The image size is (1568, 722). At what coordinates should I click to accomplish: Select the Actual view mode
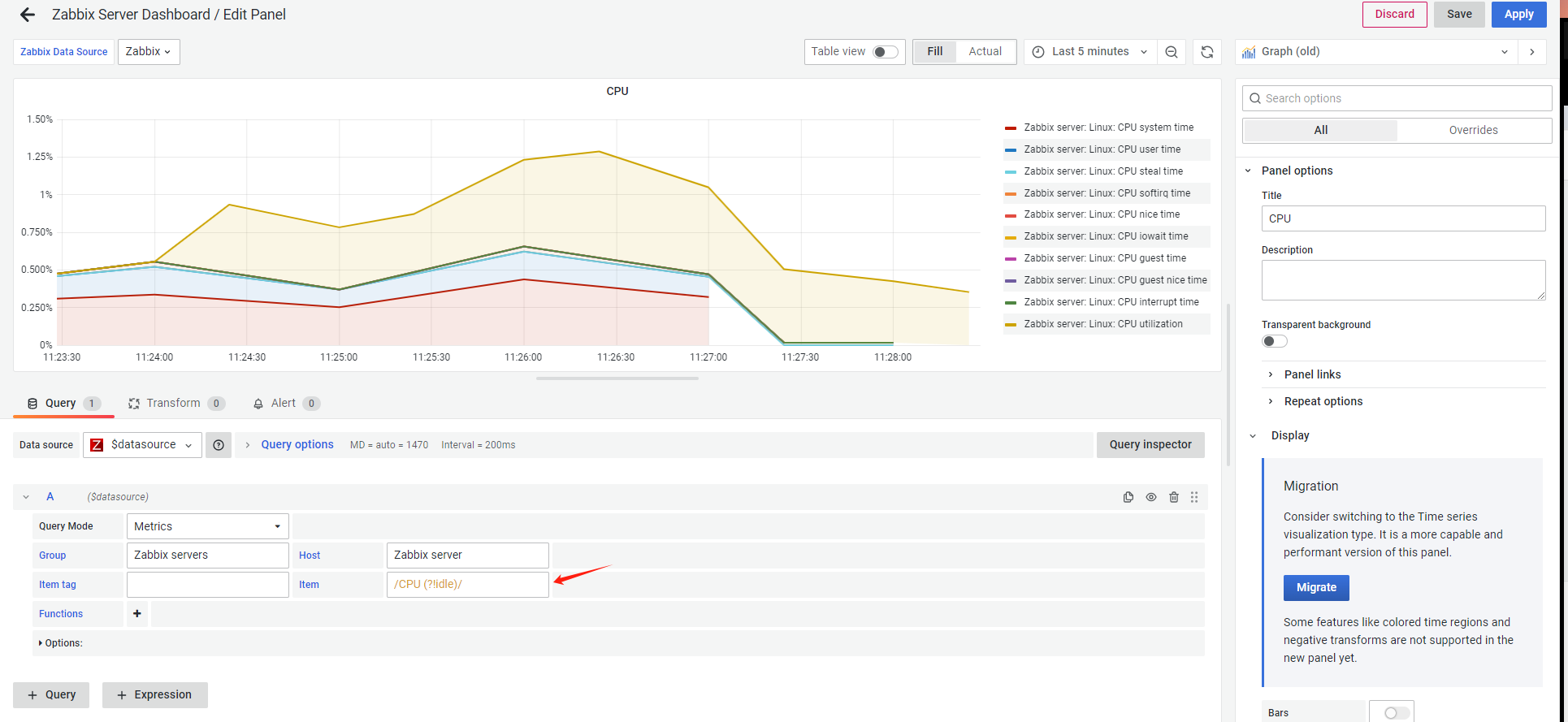(x=985, y=52)
